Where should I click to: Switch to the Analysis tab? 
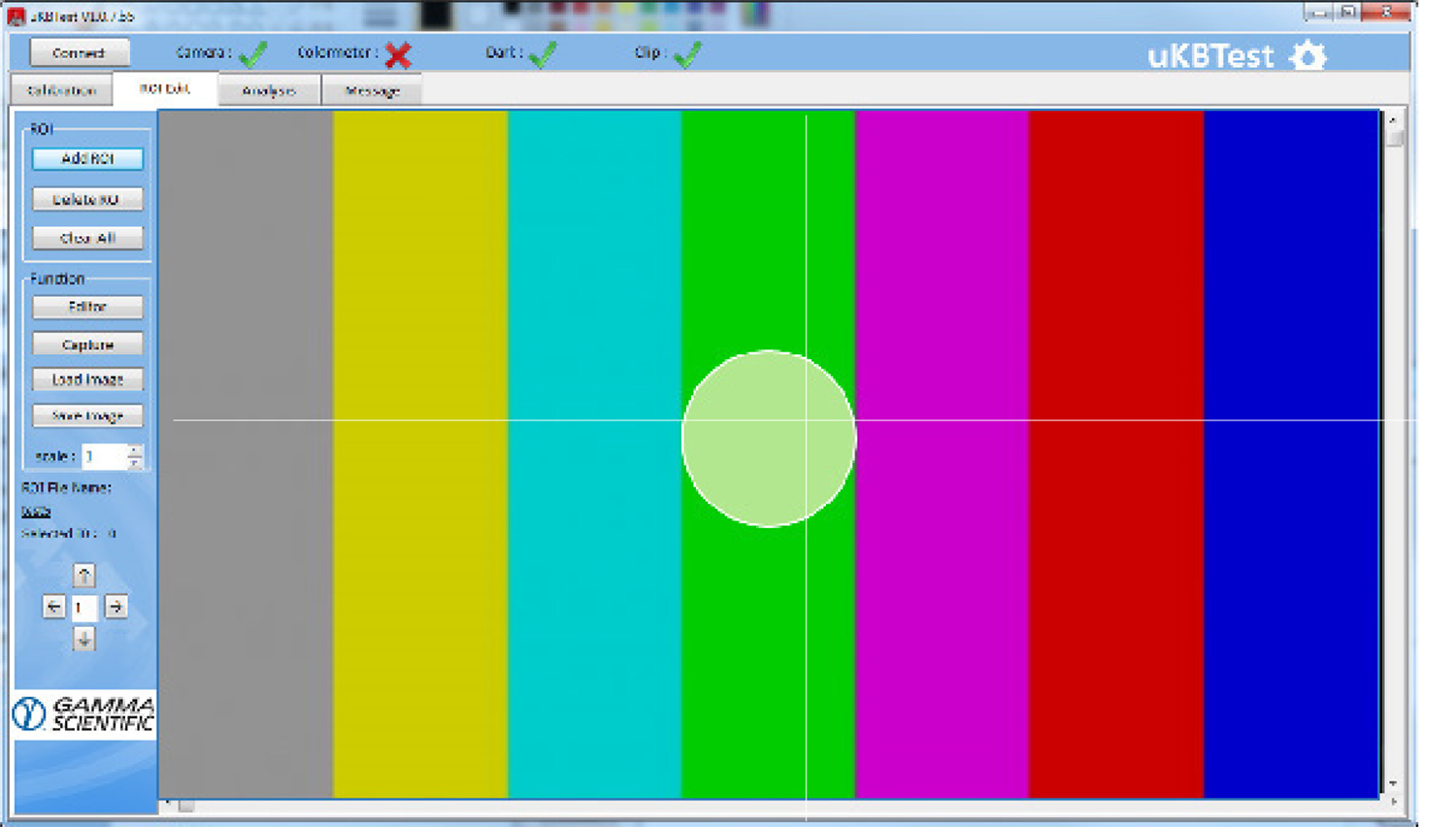[269, 90]
